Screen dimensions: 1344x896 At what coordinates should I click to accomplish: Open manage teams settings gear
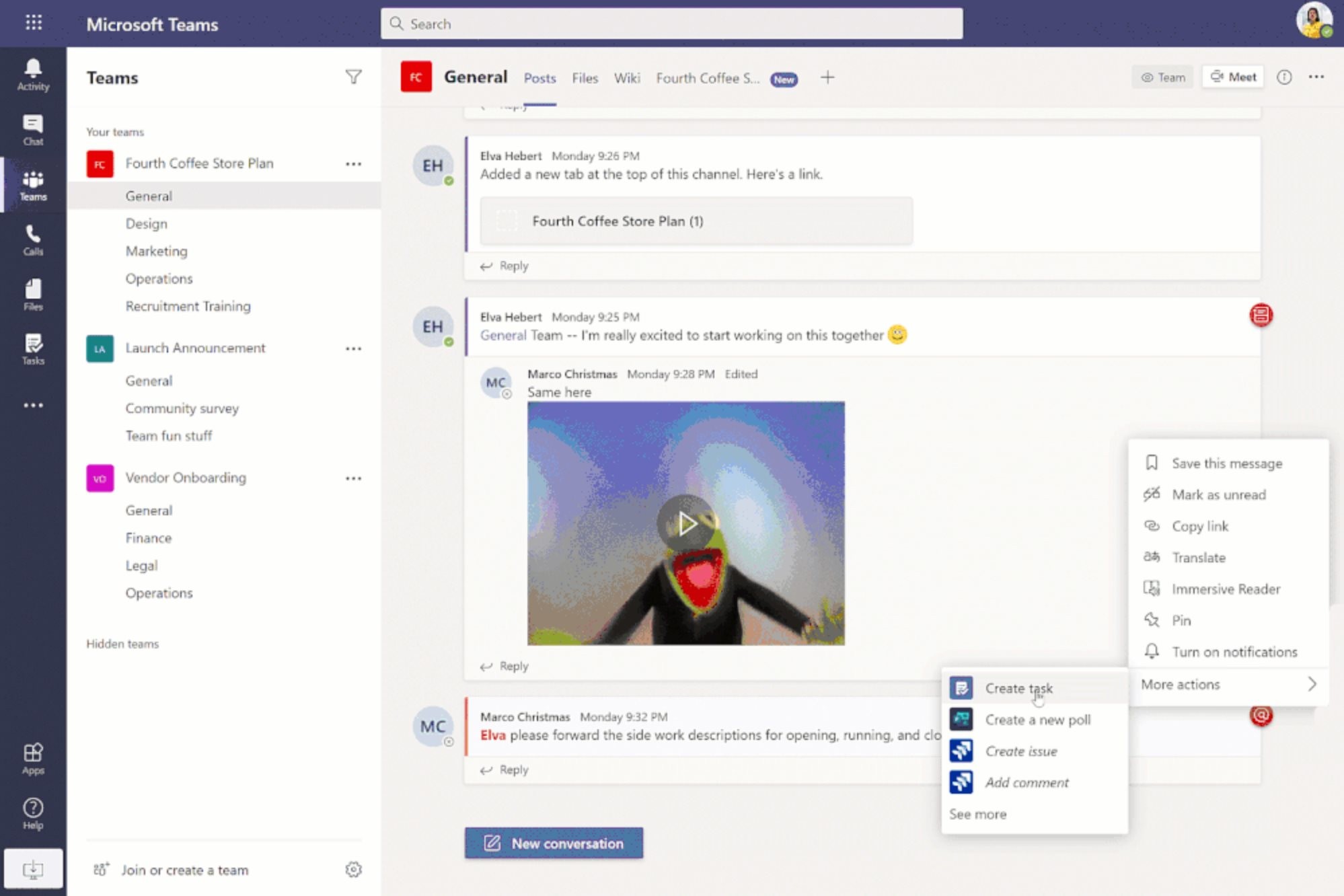pos(353,870)
